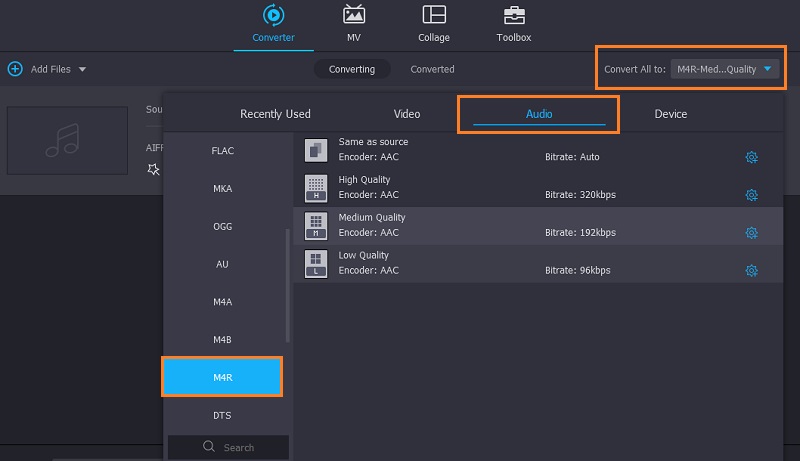The height and width of the screenshot is (461, 800).
Task: Choose the M4A format in sidebar
Action: coord(222,302)
